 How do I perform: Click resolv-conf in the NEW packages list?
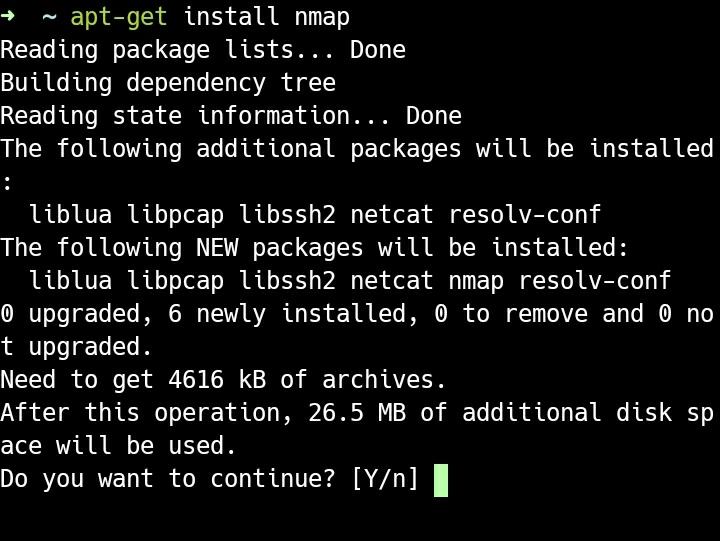595,281
